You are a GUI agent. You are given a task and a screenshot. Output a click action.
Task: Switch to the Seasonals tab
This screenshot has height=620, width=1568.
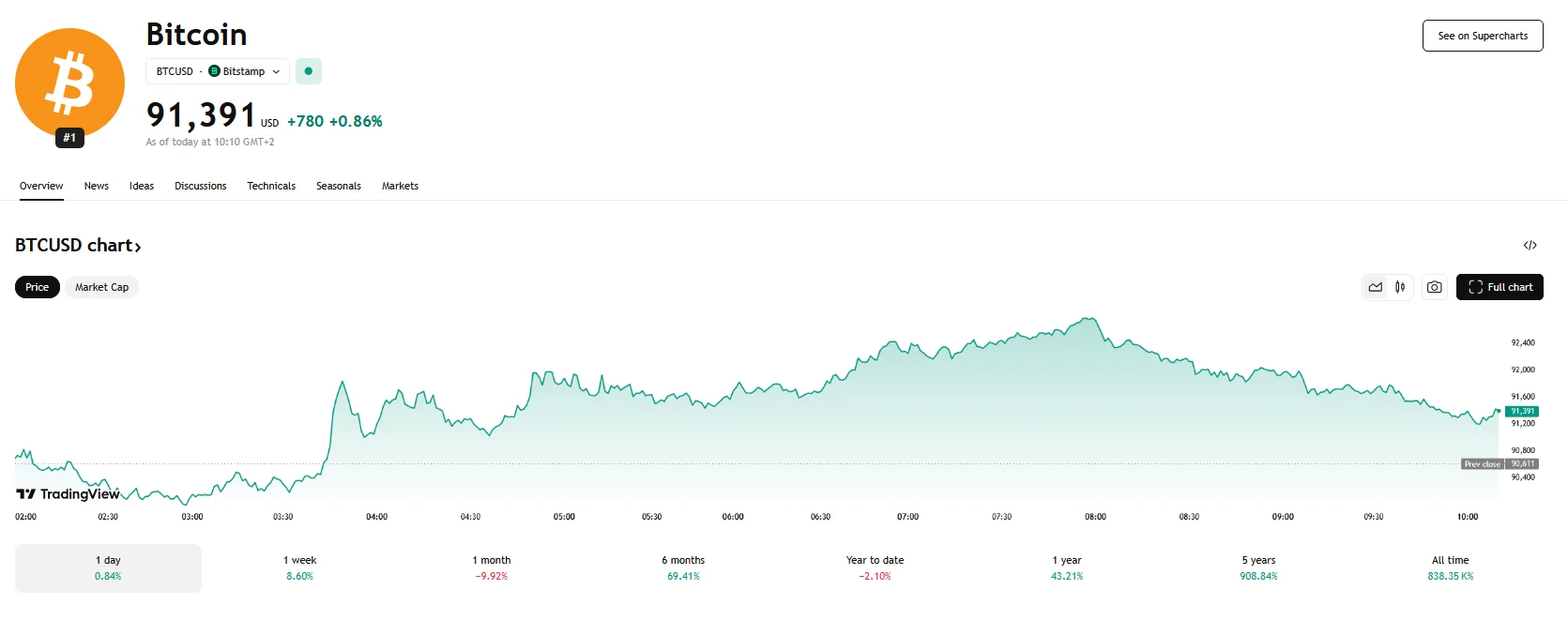click(339, 186)
